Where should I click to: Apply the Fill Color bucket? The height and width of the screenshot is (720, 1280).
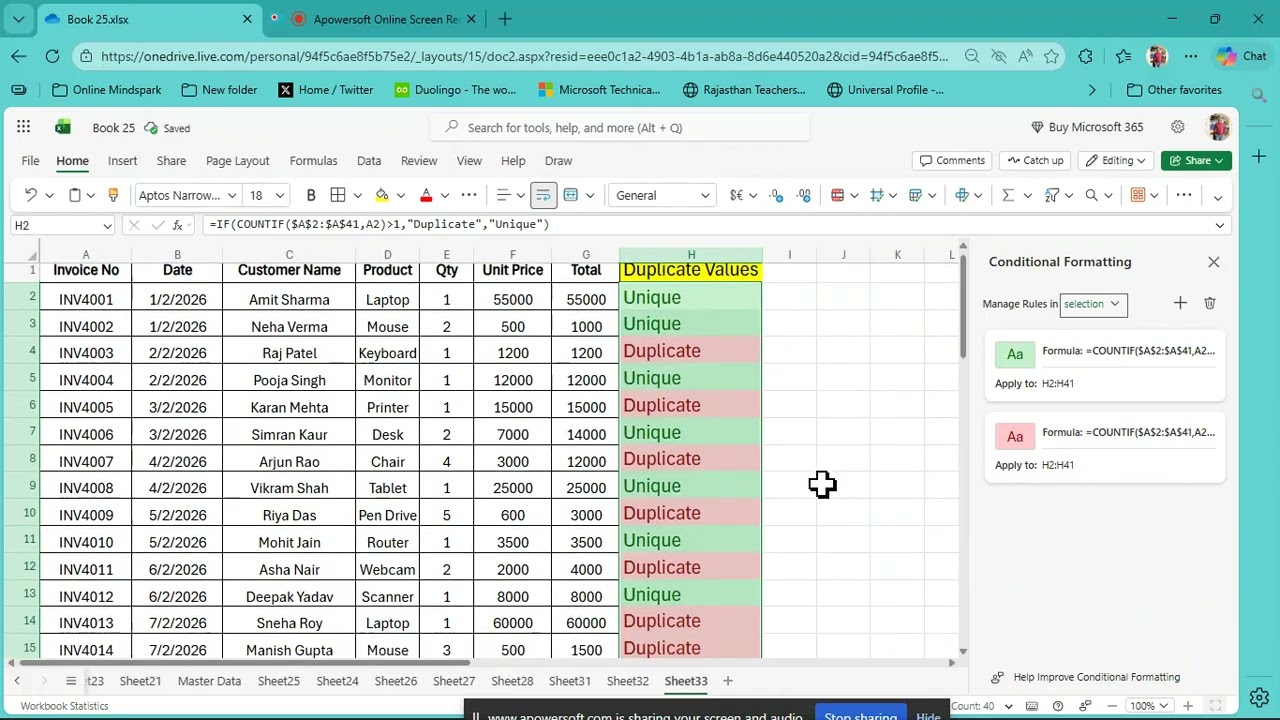coord(382,195)
